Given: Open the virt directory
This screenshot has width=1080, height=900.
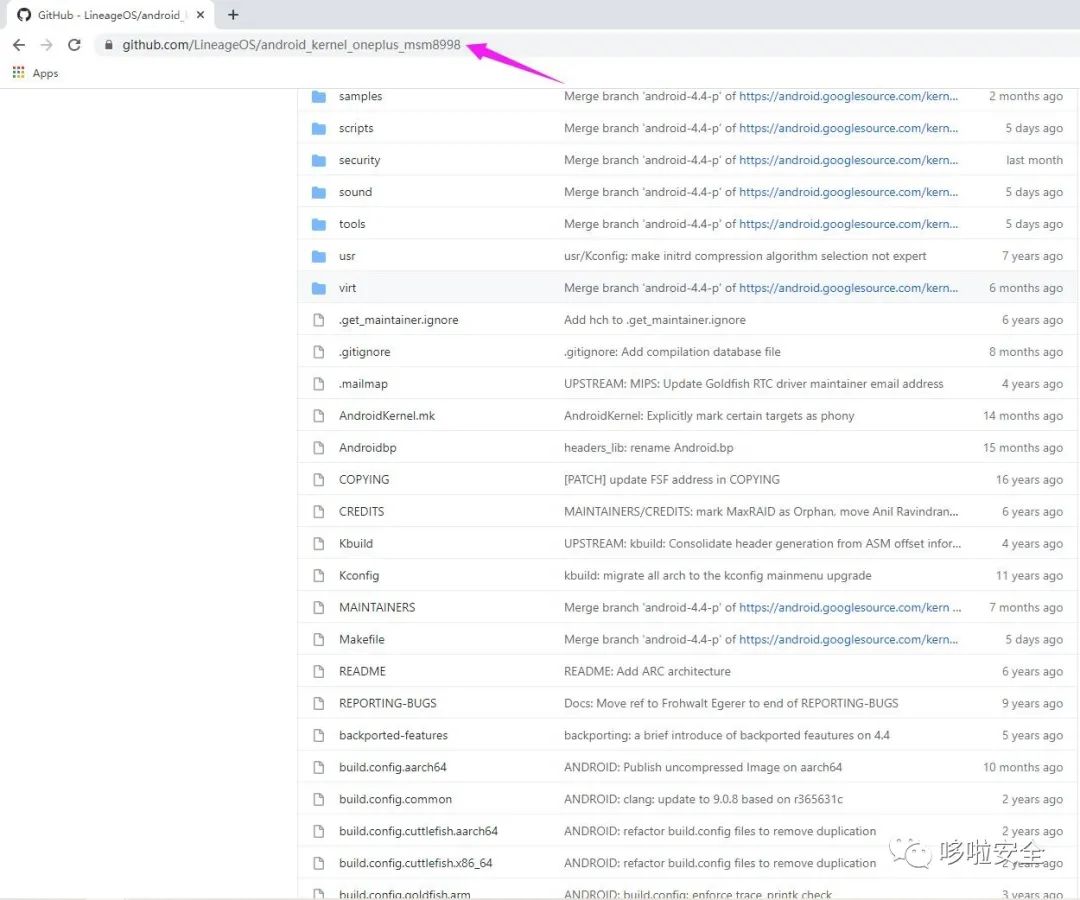Looking at the screenshot, I should pyautogui.click(x=347, y=288).
